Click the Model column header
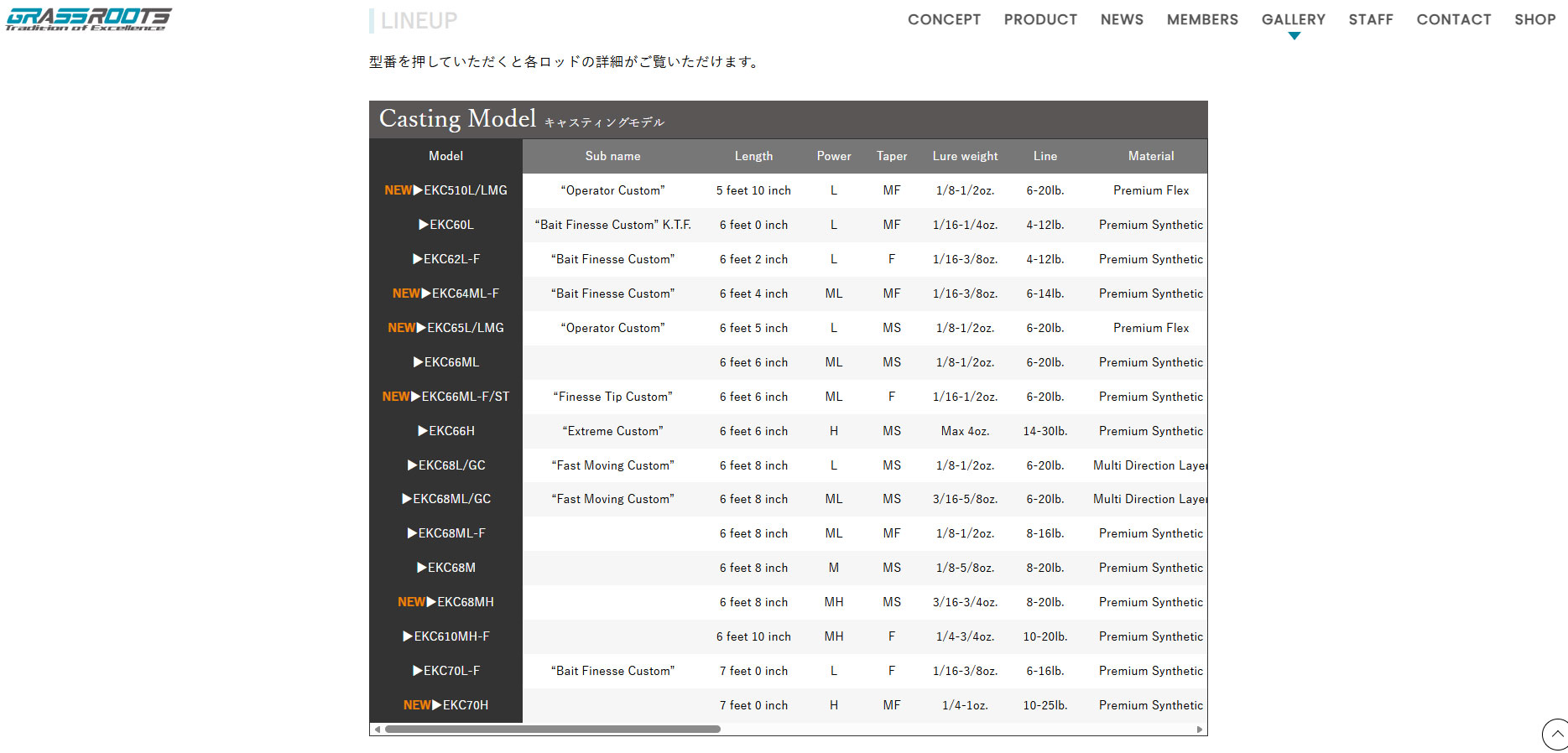This screenshot has width=1568, height=753. 445,156
